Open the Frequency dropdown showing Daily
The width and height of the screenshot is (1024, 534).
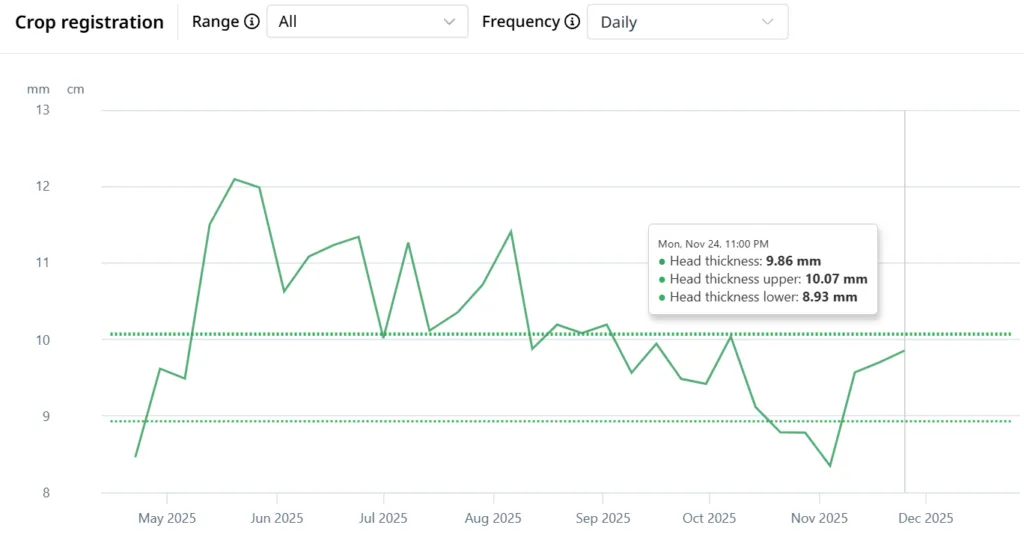[x=687, y=22]
